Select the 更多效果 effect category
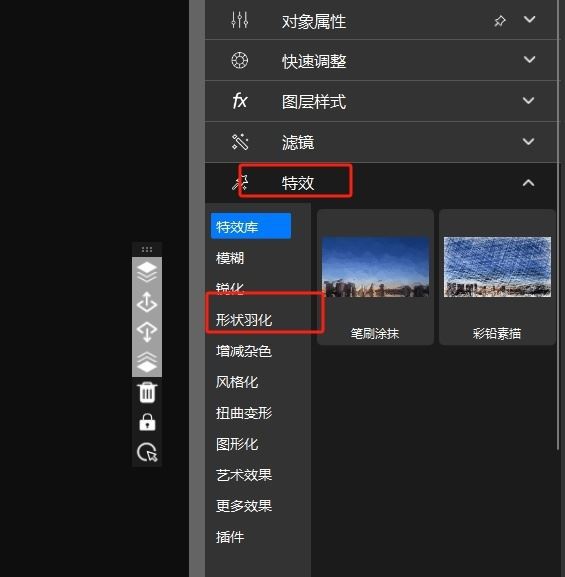 (x=244, y=506)
